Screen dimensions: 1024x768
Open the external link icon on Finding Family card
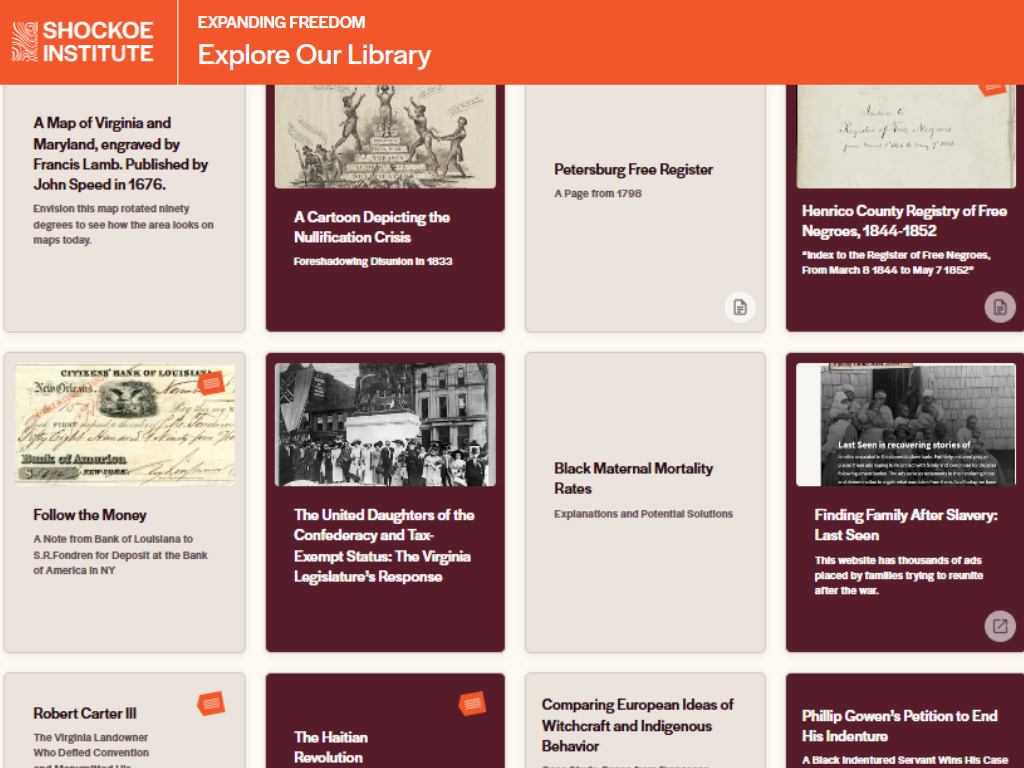(999, 626)
